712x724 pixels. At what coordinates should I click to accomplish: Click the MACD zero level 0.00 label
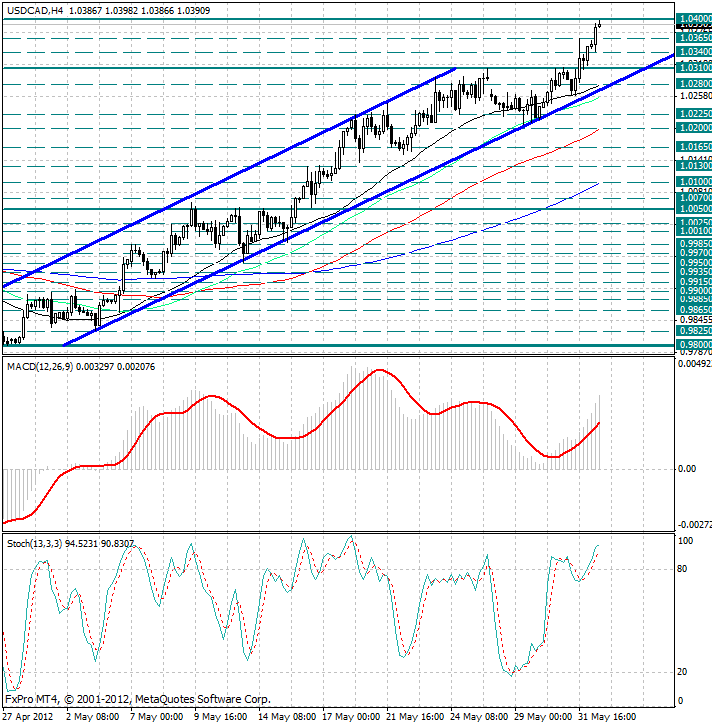687,469
